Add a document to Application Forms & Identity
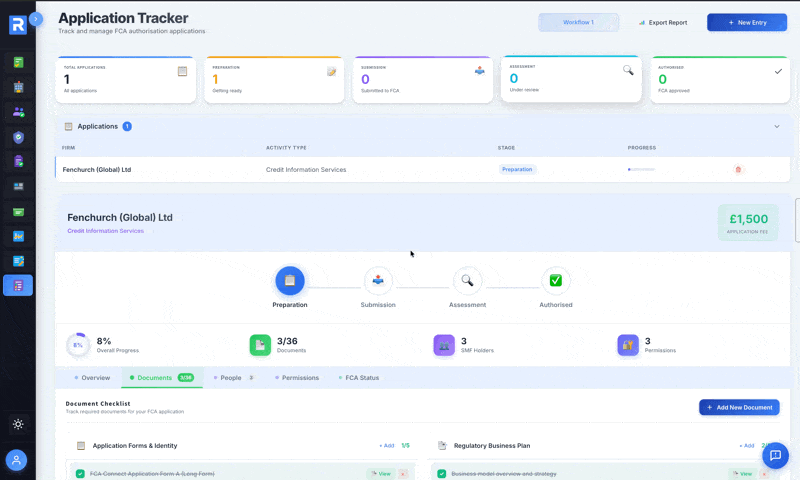 (x=386, y=446)
